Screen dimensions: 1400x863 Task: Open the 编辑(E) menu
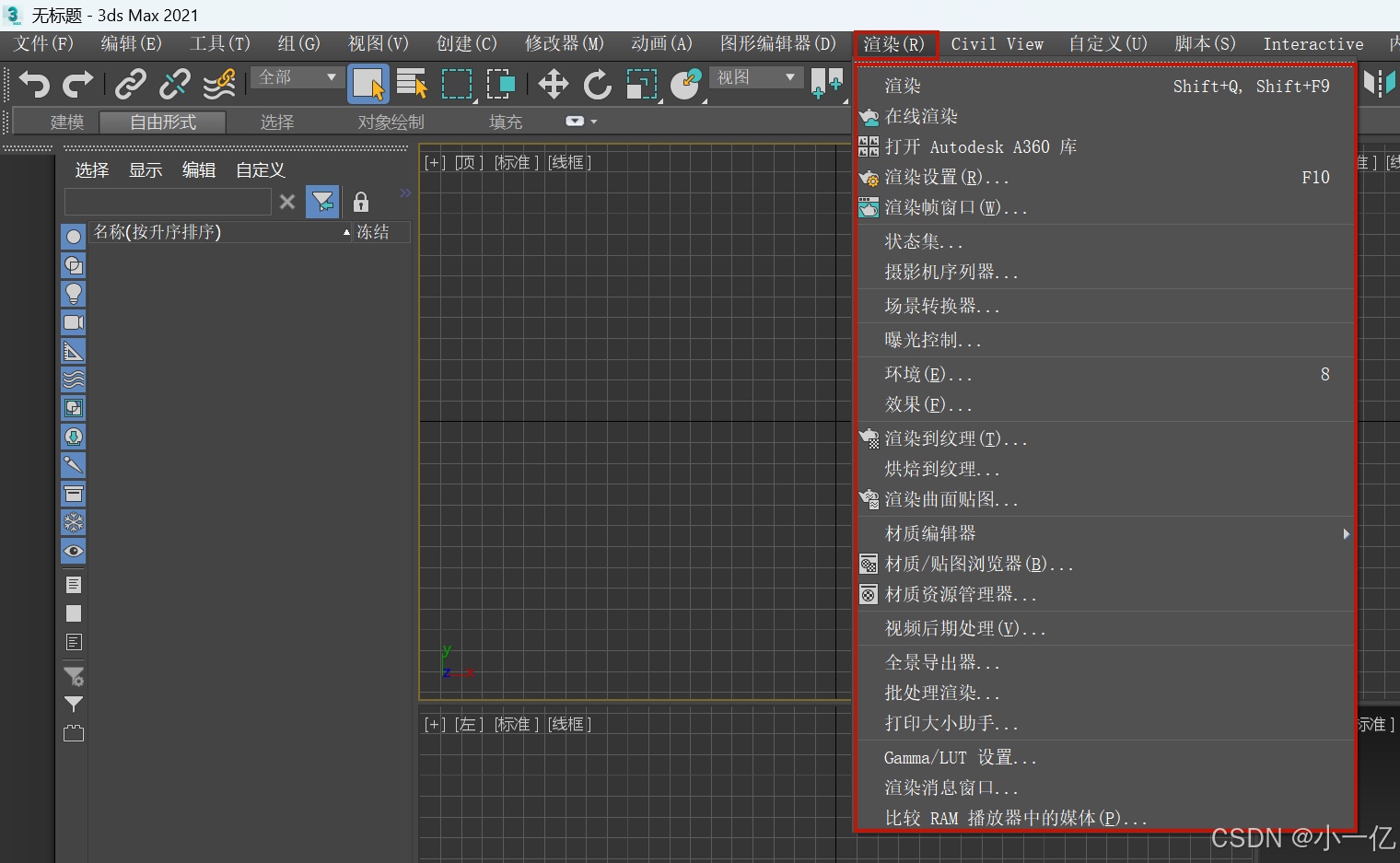(131, 43)
